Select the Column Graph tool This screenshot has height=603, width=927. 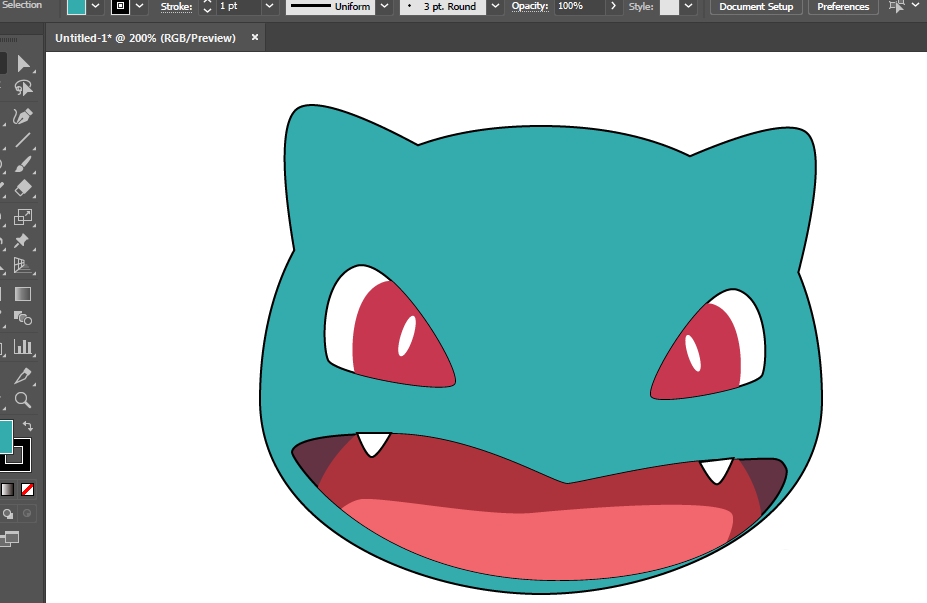(22, 346)
